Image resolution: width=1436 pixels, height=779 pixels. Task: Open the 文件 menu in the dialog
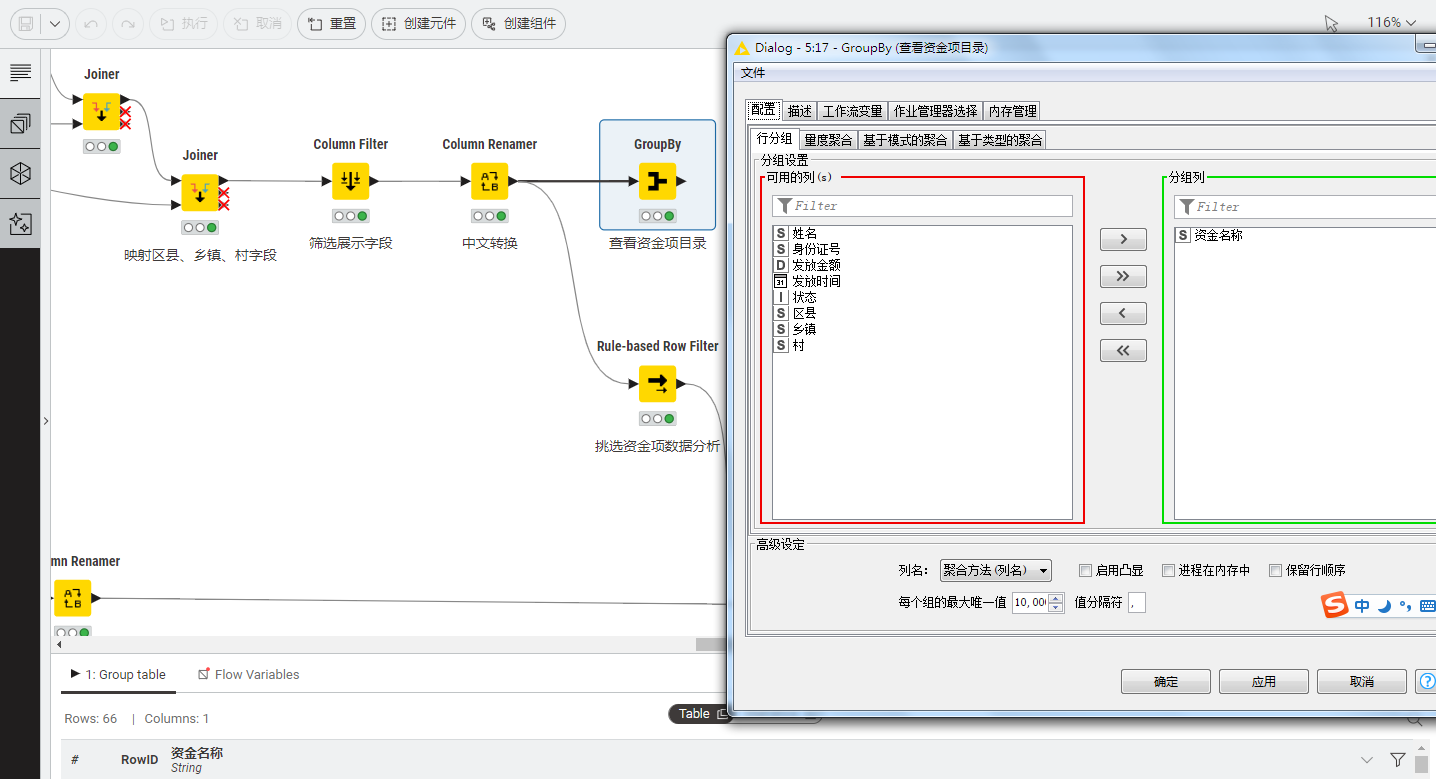pos(753,72)
